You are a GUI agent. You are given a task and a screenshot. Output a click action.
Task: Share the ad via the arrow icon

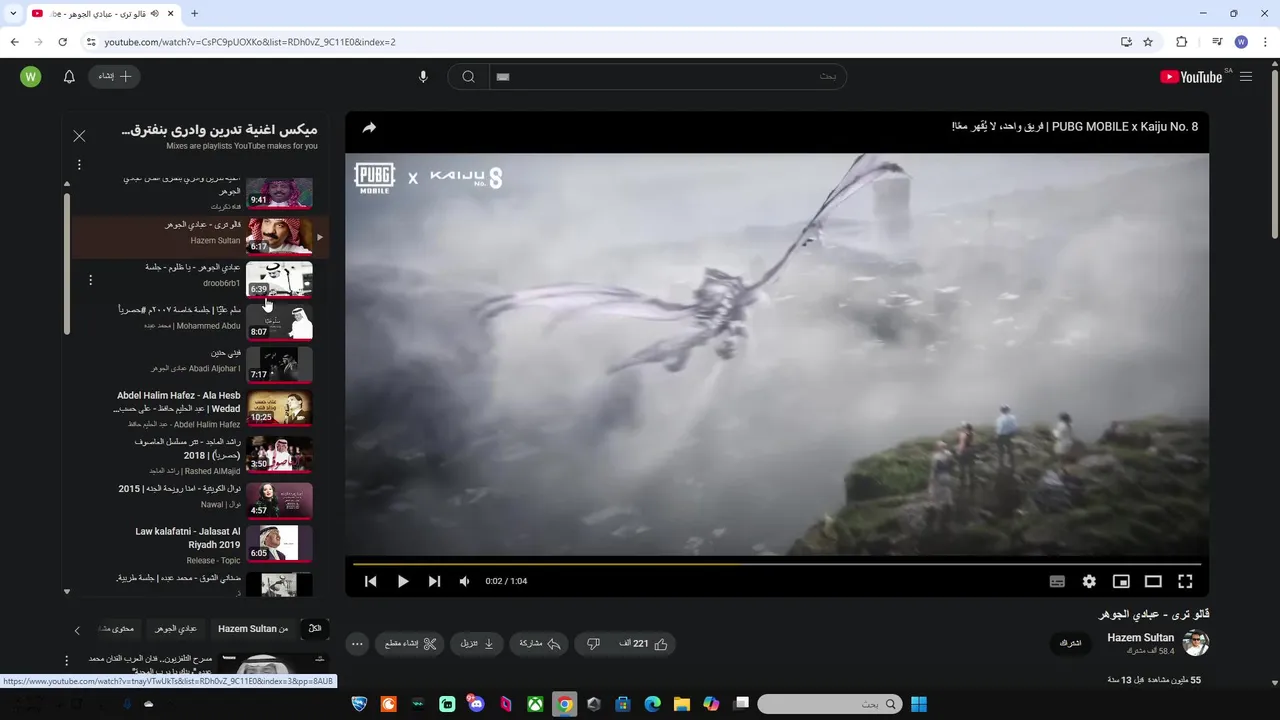tap(369, 128)
